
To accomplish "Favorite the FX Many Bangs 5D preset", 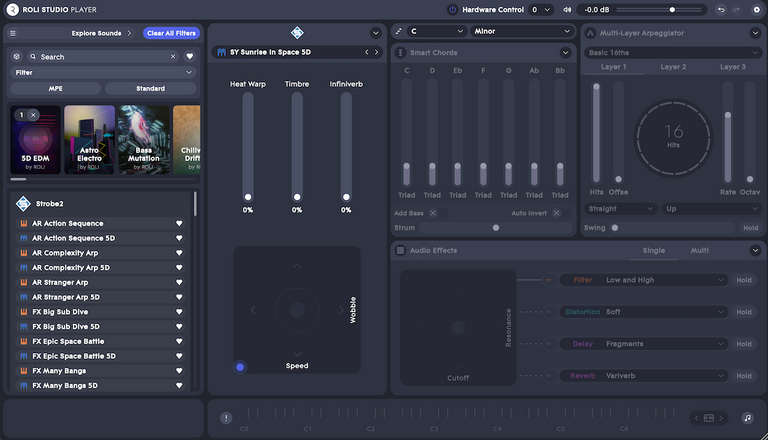I will 179,386.
